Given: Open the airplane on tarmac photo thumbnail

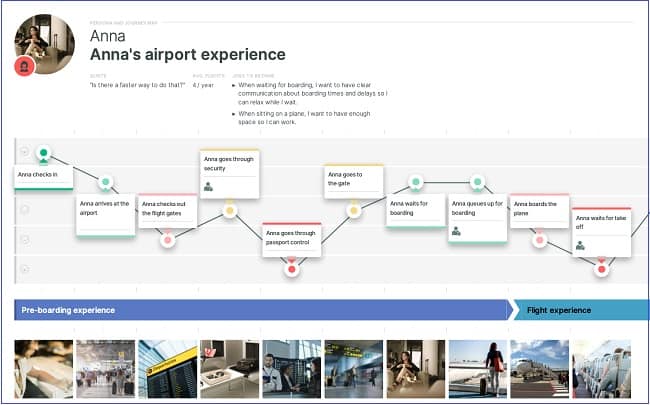Looking at the screenshot, I should 540,369.
